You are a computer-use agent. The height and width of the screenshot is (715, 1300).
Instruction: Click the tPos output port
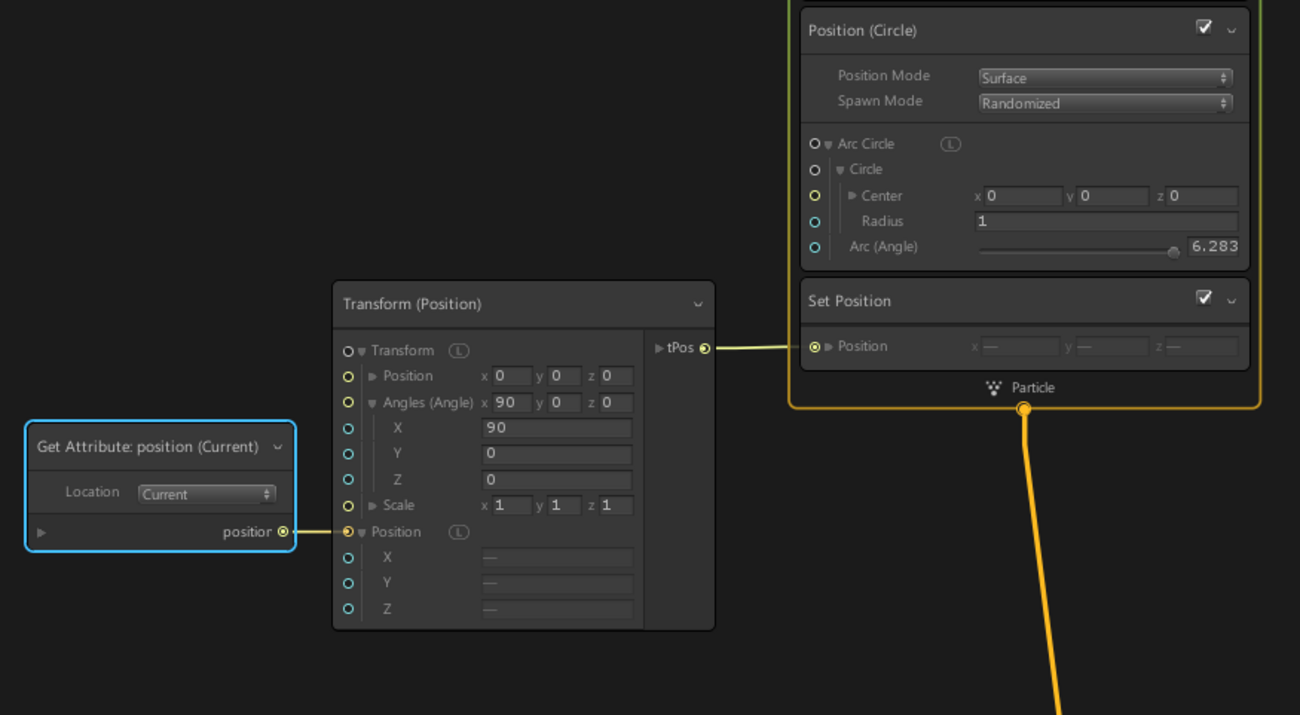705,348
